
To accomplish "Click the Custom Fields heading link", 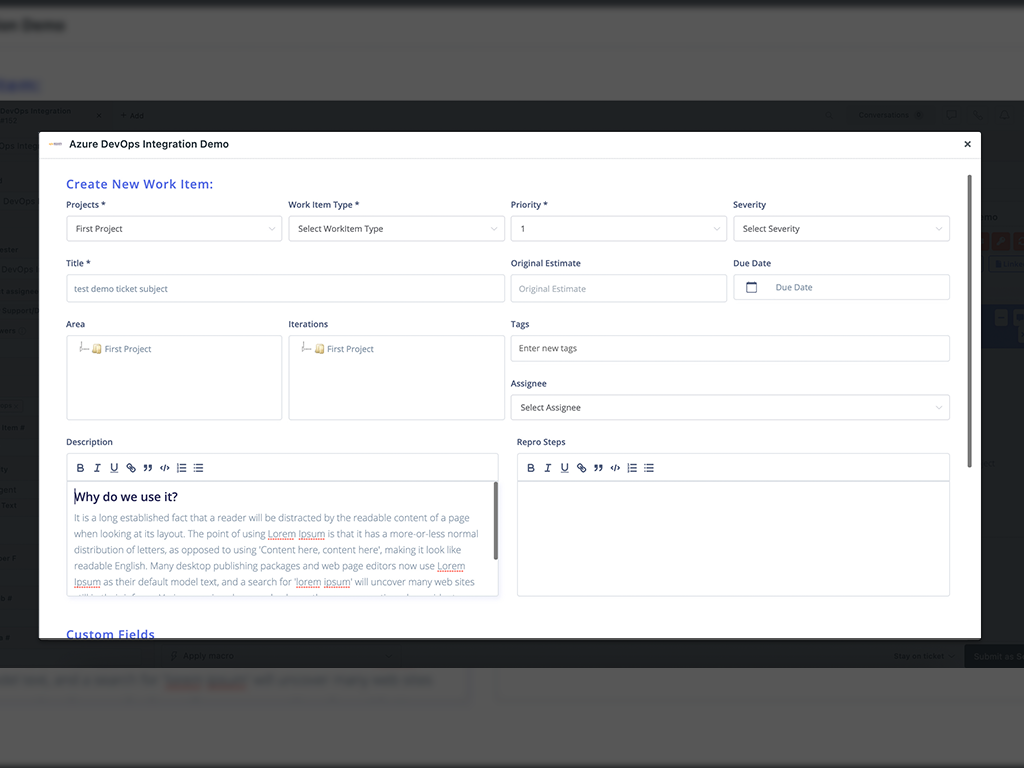I will click(x=110, y=634).
